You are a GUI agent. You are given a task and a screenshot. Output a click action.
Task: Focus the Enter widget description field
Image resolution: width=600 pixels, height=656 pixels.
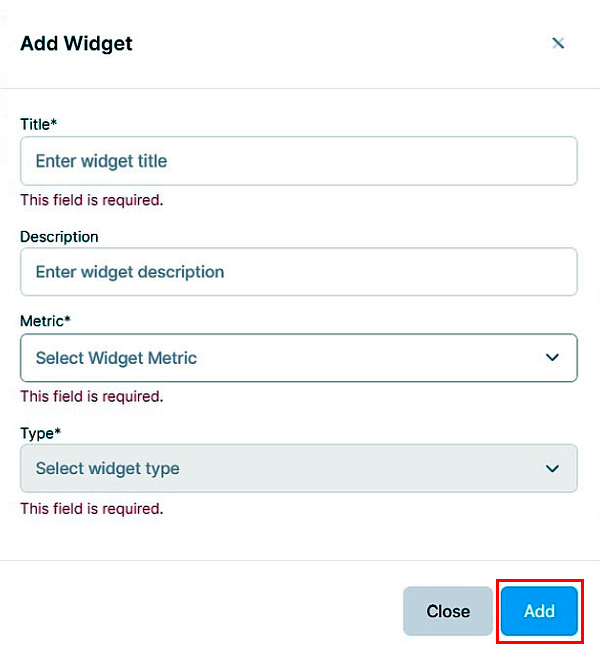[x=298, y=272]
